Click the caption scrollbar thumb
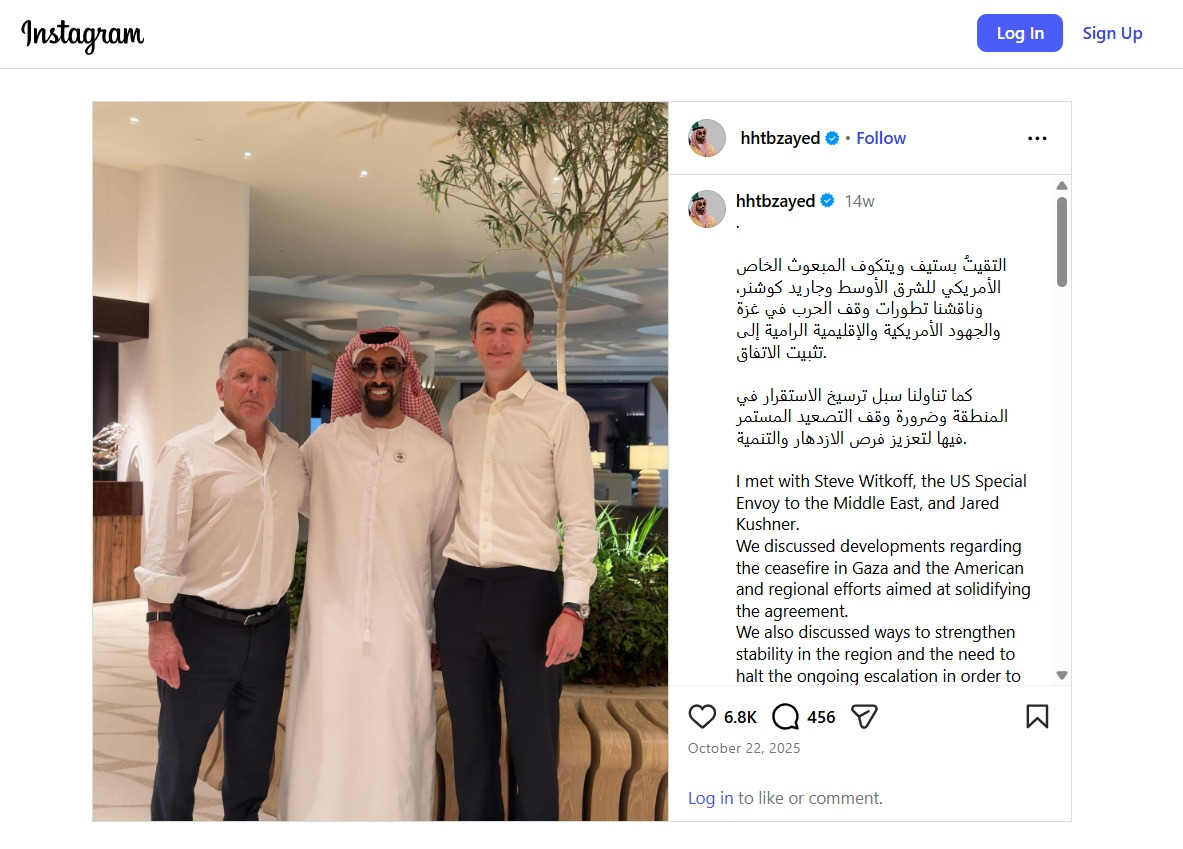The image size is (1183, 849). click(x=1062, y=241)
